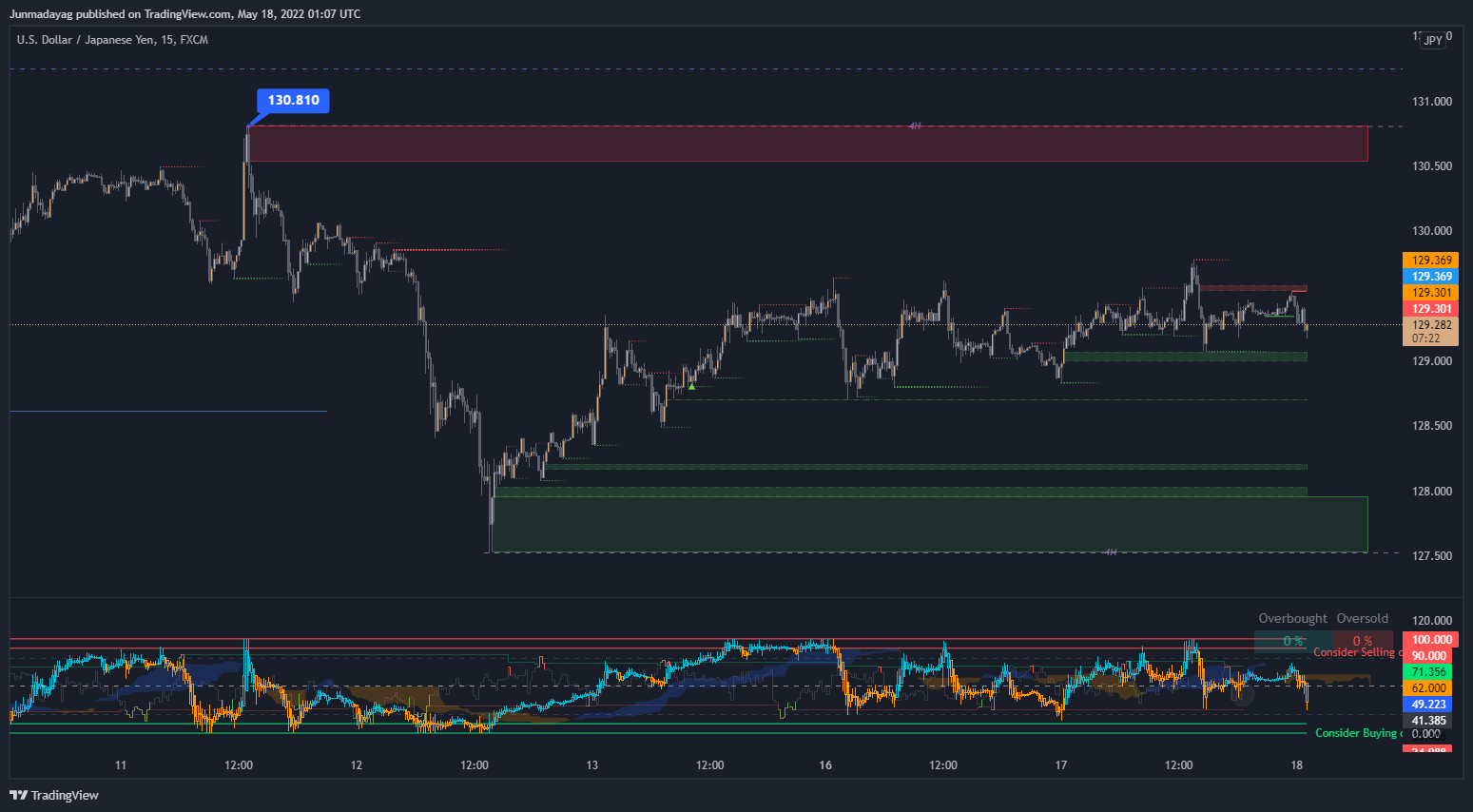This screenshot has width=1473, height=812.
Task: Click the Oversold indicator label
Action: pyautogui.click(x=1362, y=618)
